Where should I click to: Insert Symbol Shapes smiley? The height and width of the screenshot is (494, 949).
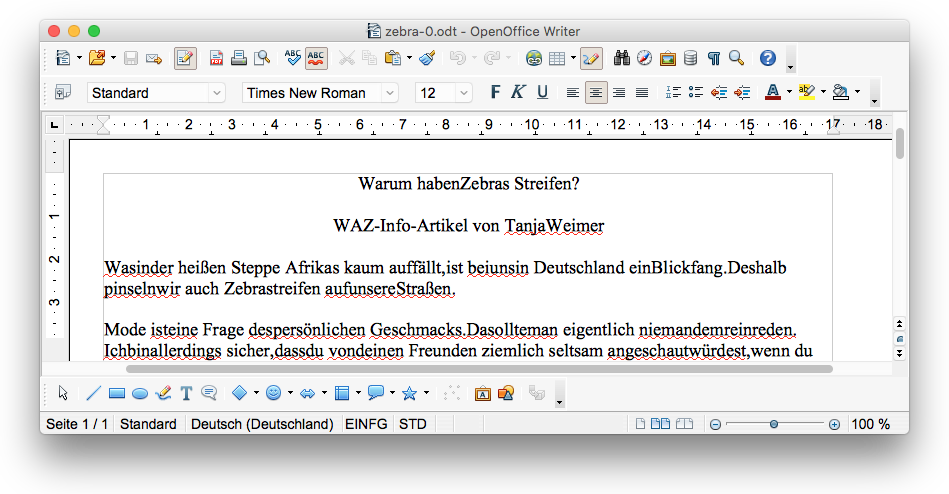coord(274,394)
